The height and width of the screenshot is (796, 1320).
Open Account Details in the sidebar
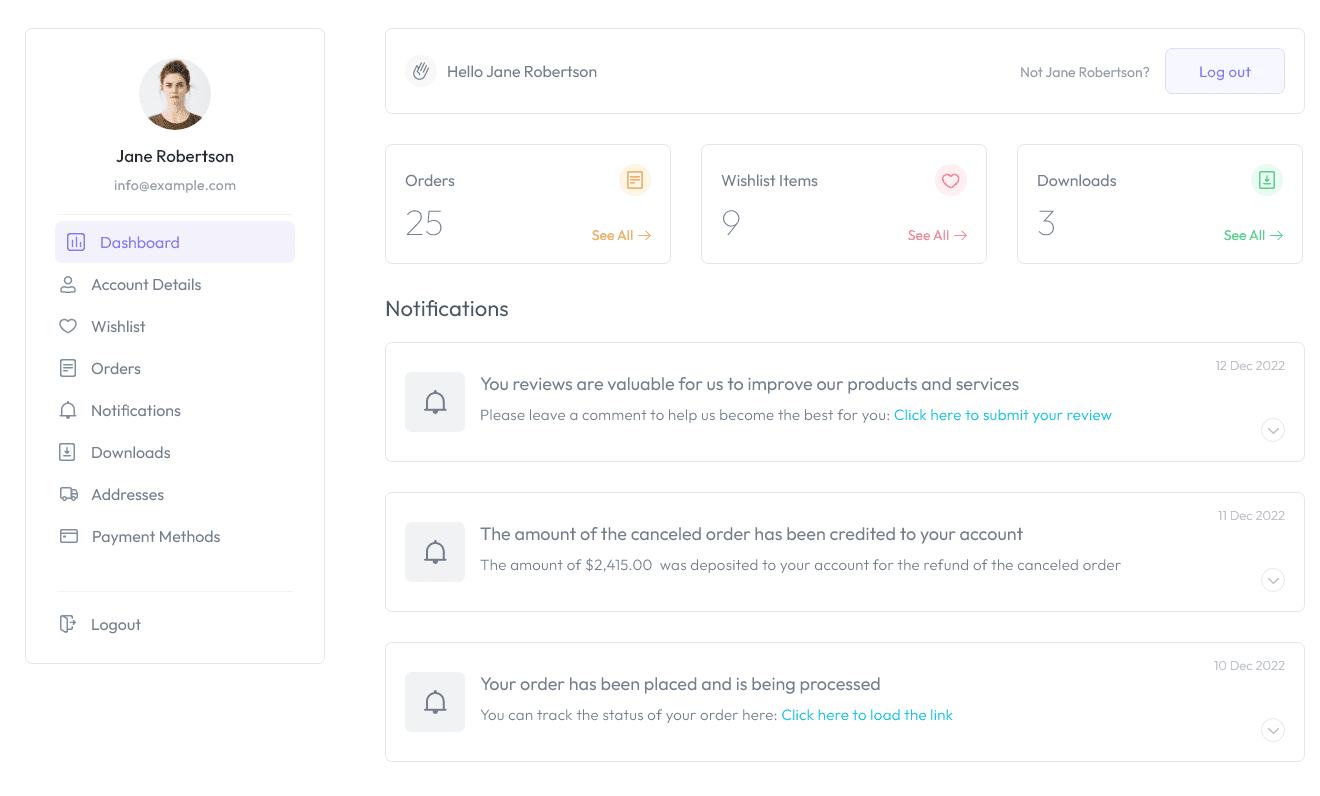click(146, 285)
